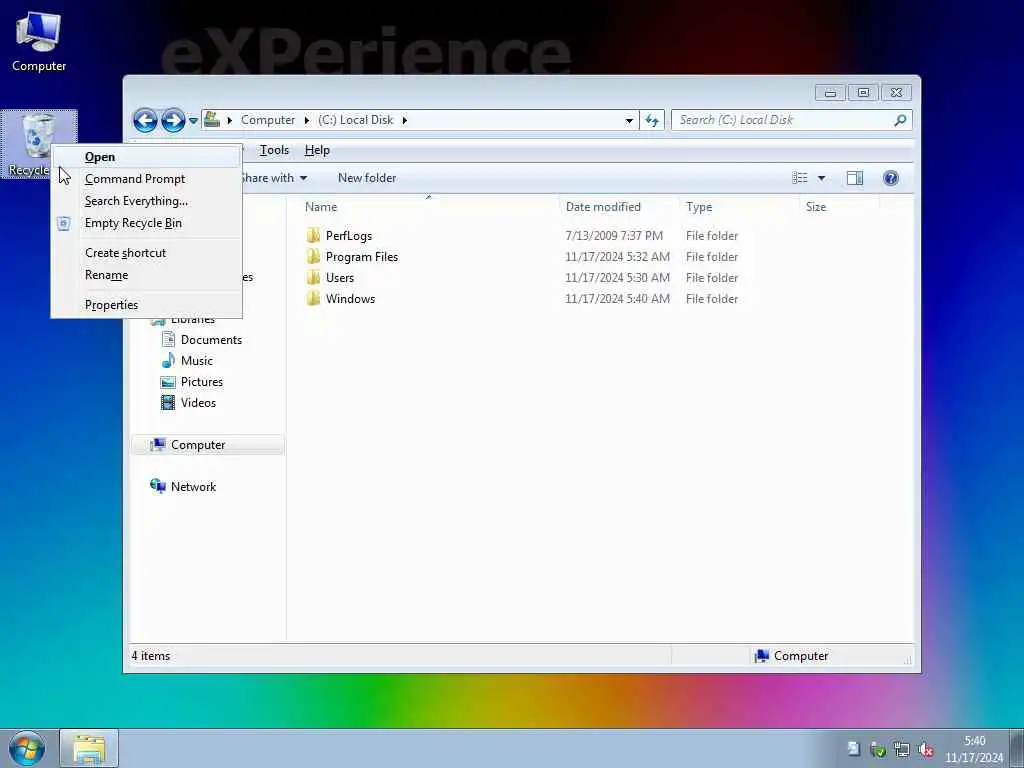Click the Users folder name
Viewport: 1024px width, 768px height.
tap(340, 278)
